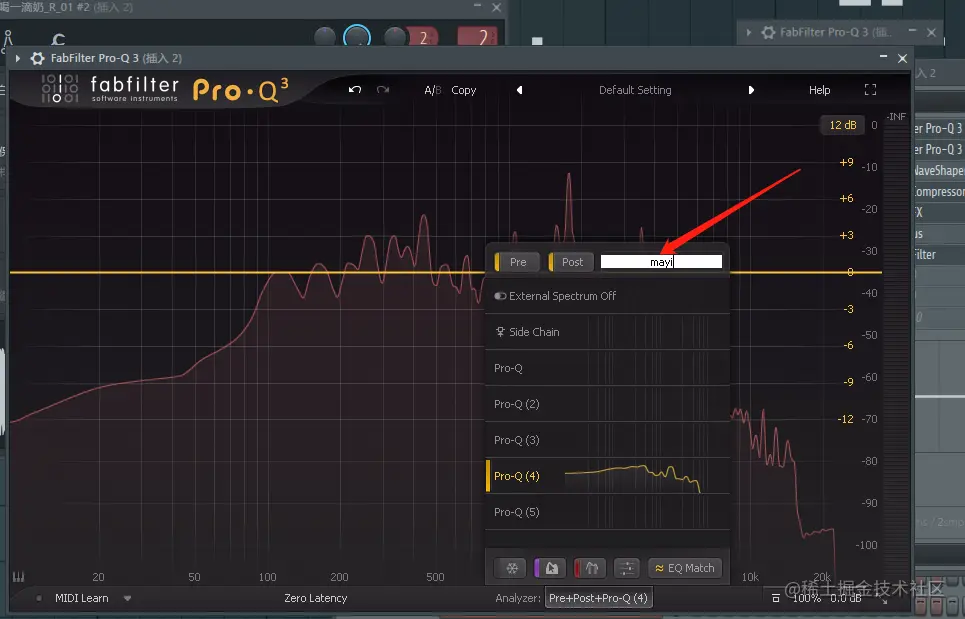Toggle the Post analyzer button
965x619 pixels.
tap(571, 262)
